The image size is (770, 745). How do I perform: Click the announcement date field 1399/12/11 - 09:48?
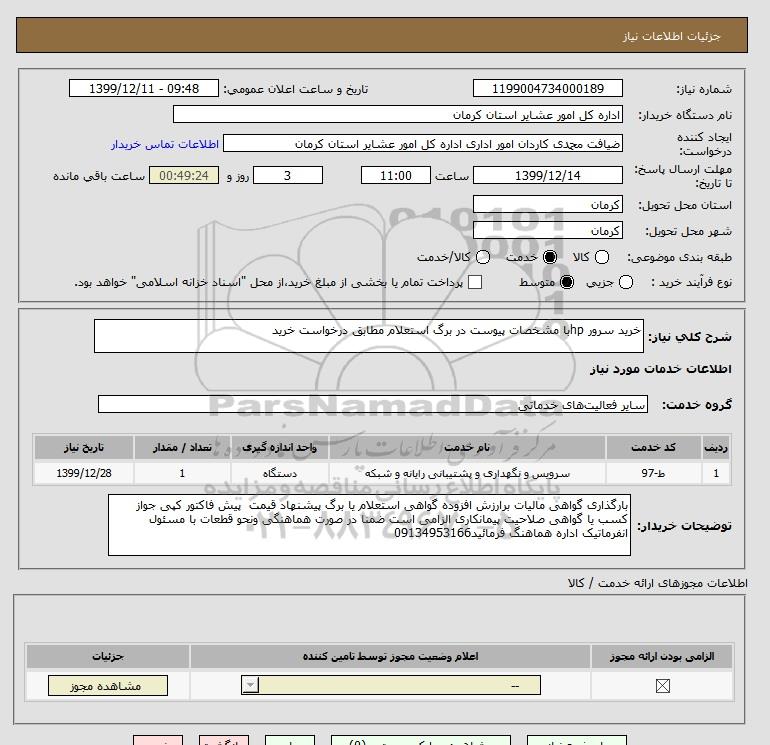point(144,88)
